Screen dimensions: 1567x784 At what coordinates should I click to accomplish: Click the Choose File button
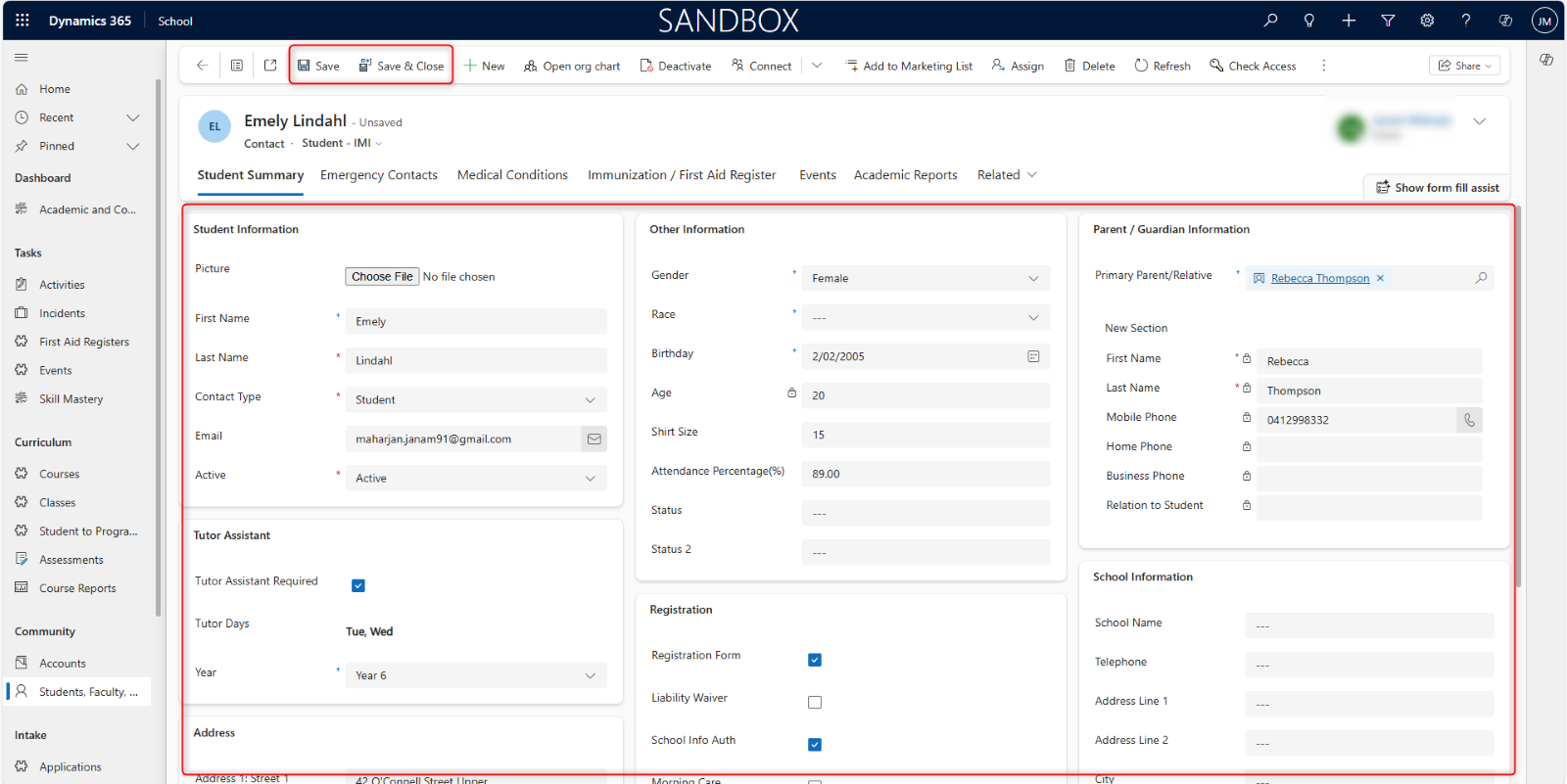382,277
